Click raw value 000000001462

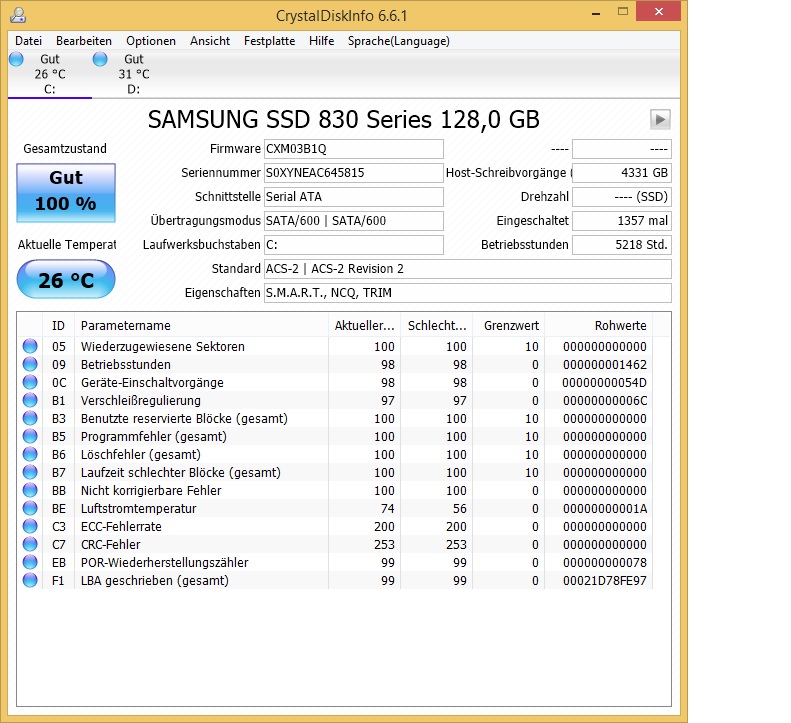[x=605, y=365]
